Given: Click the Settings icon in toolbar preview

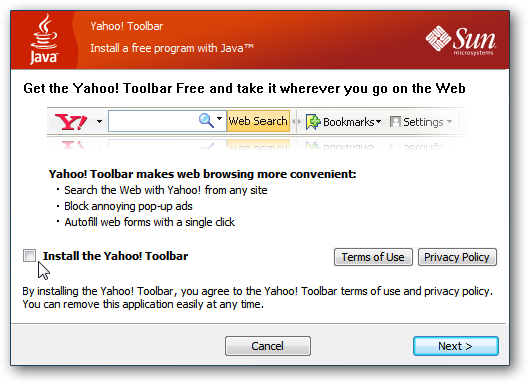Looking at the screenshot, I should [395, 122].
